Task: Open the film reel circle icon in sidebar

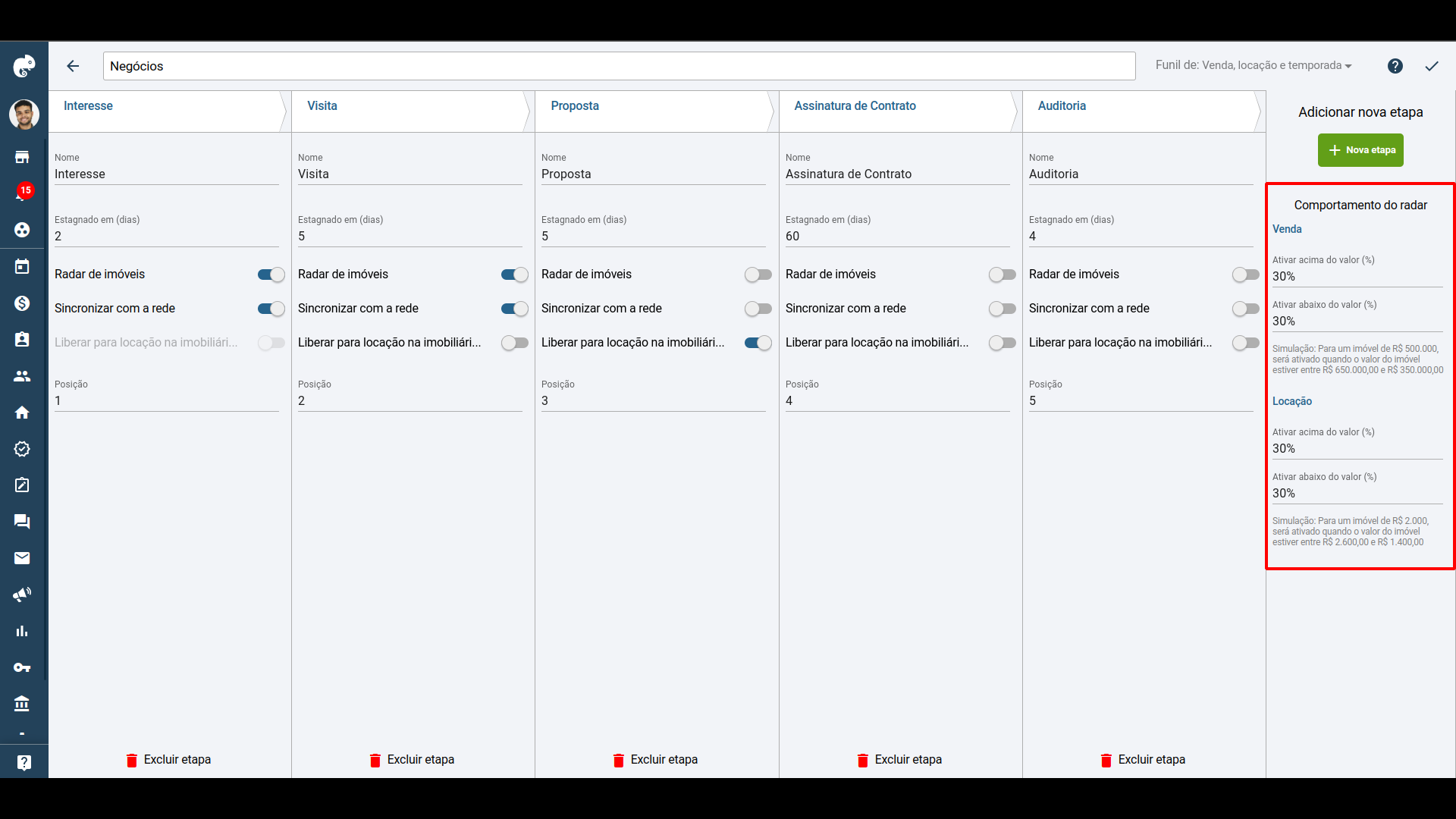Action: point(22,230)
